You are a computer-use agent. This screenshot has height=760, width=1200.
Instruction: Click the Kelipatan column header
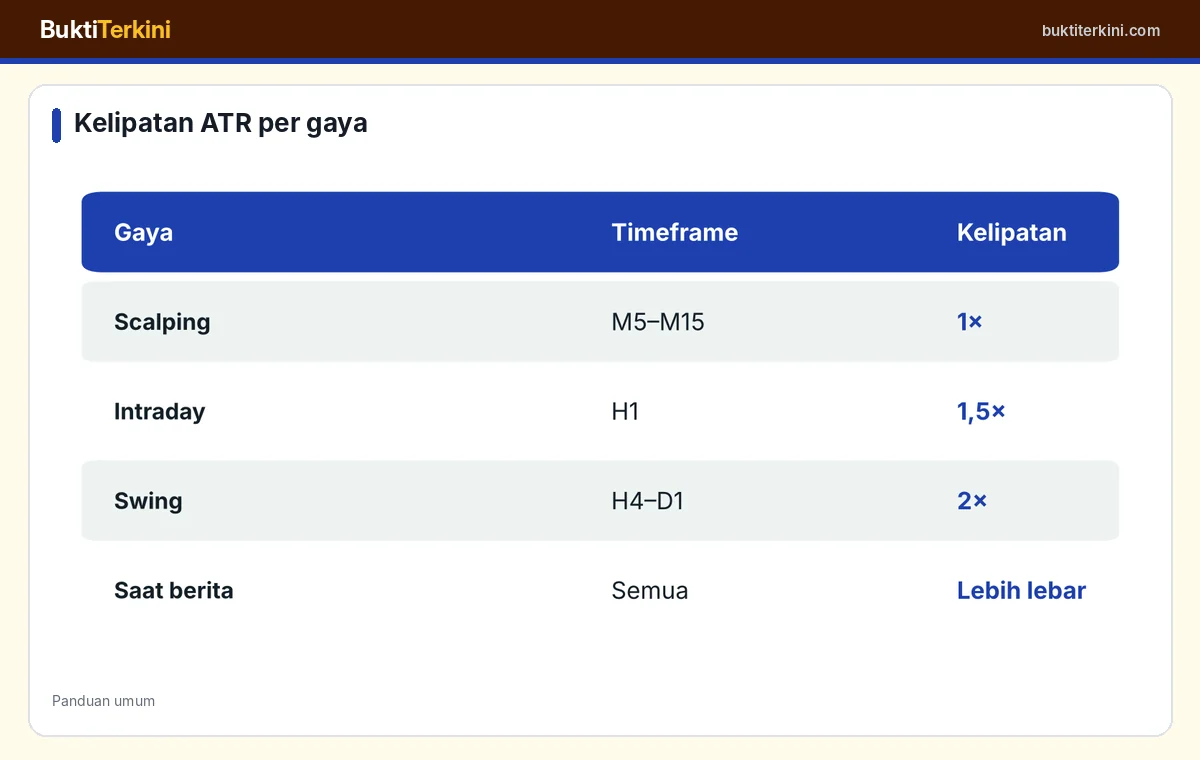click(1011, 232)
